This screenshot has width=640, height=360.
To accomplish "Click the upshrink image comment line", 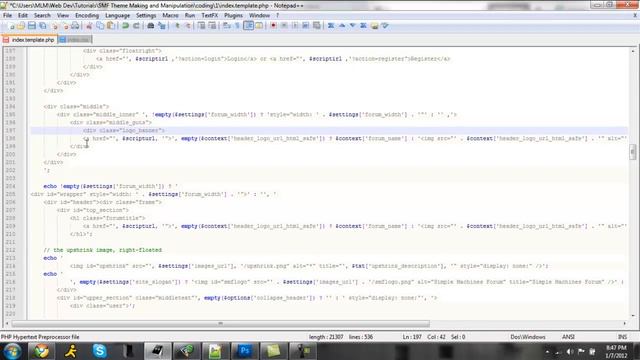I will point(102,250).
